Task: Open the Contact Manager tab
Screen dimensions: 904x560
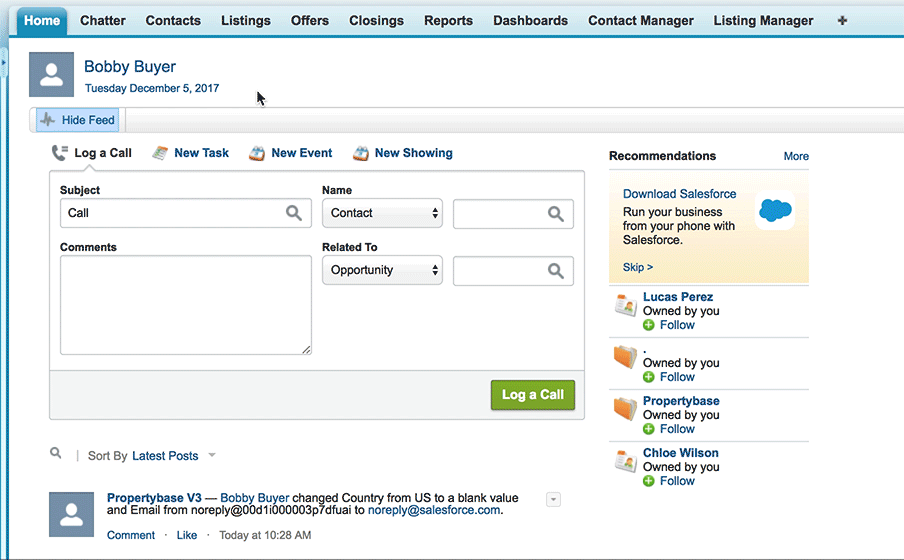Action: [641, 21]
